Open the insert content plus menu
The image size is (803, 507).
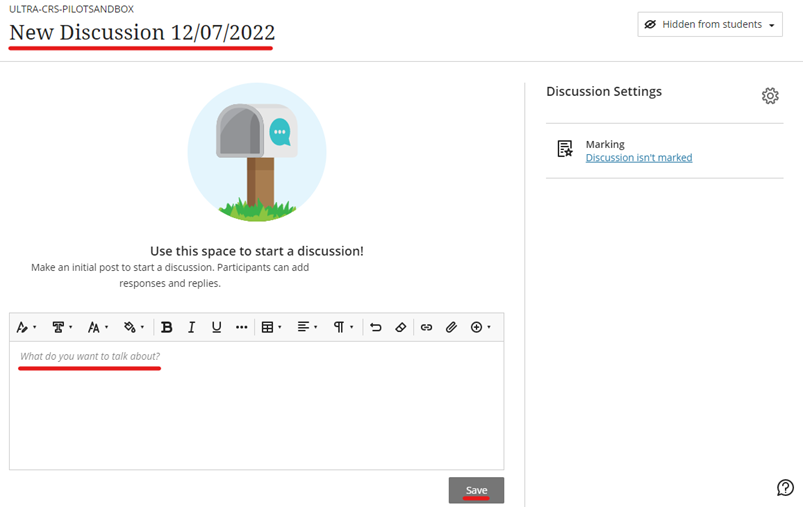pyautogui.click(x=476, y=327)
